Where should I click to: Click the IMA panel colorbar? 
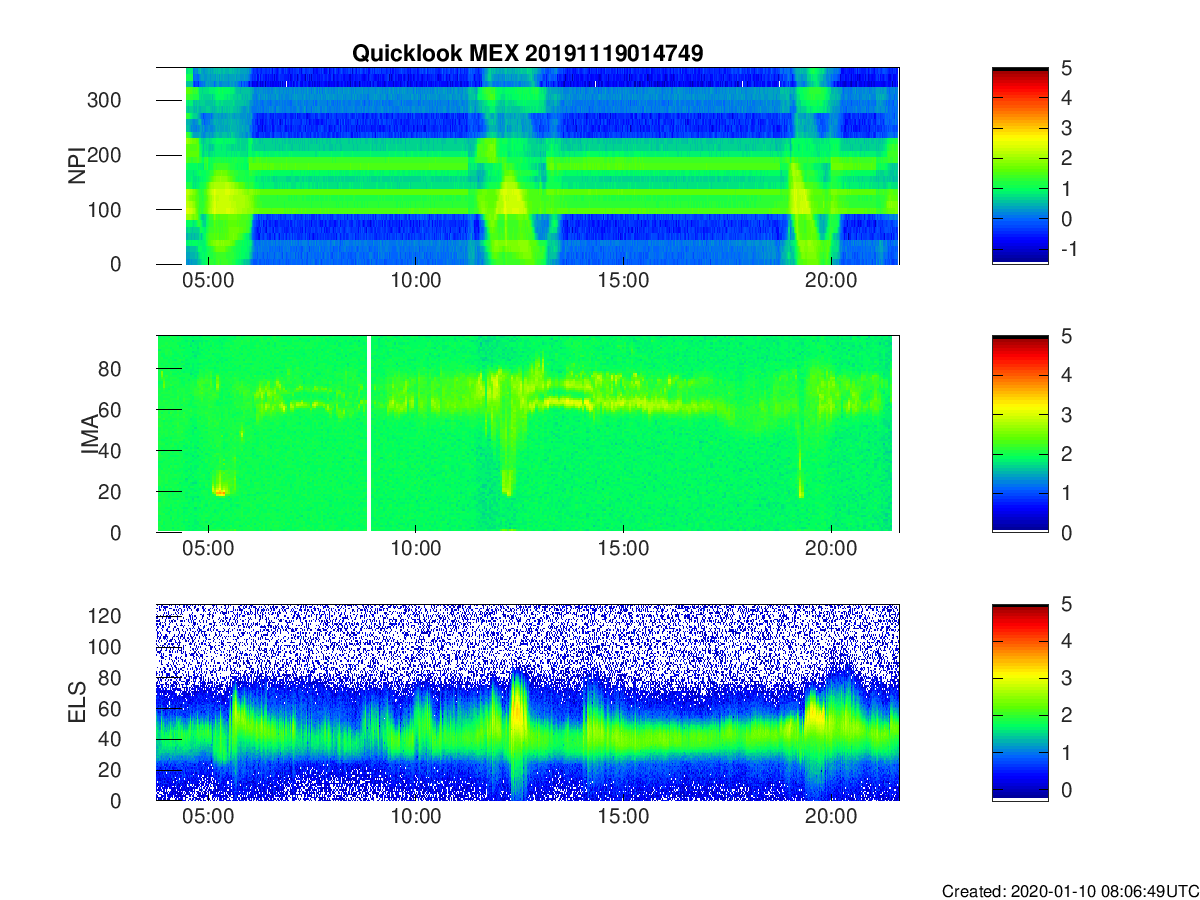point(1020,434)
